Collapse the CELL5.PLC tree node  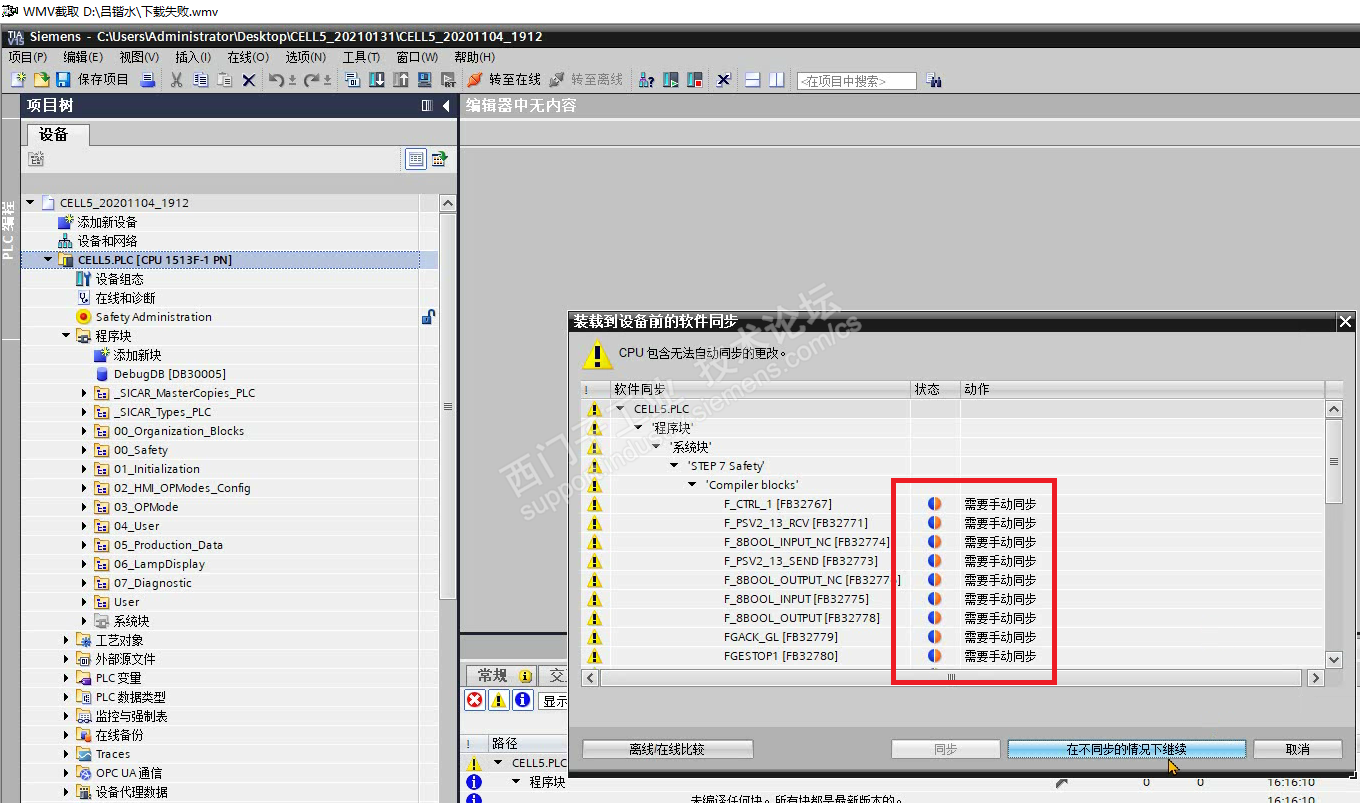tap(48, 260)
